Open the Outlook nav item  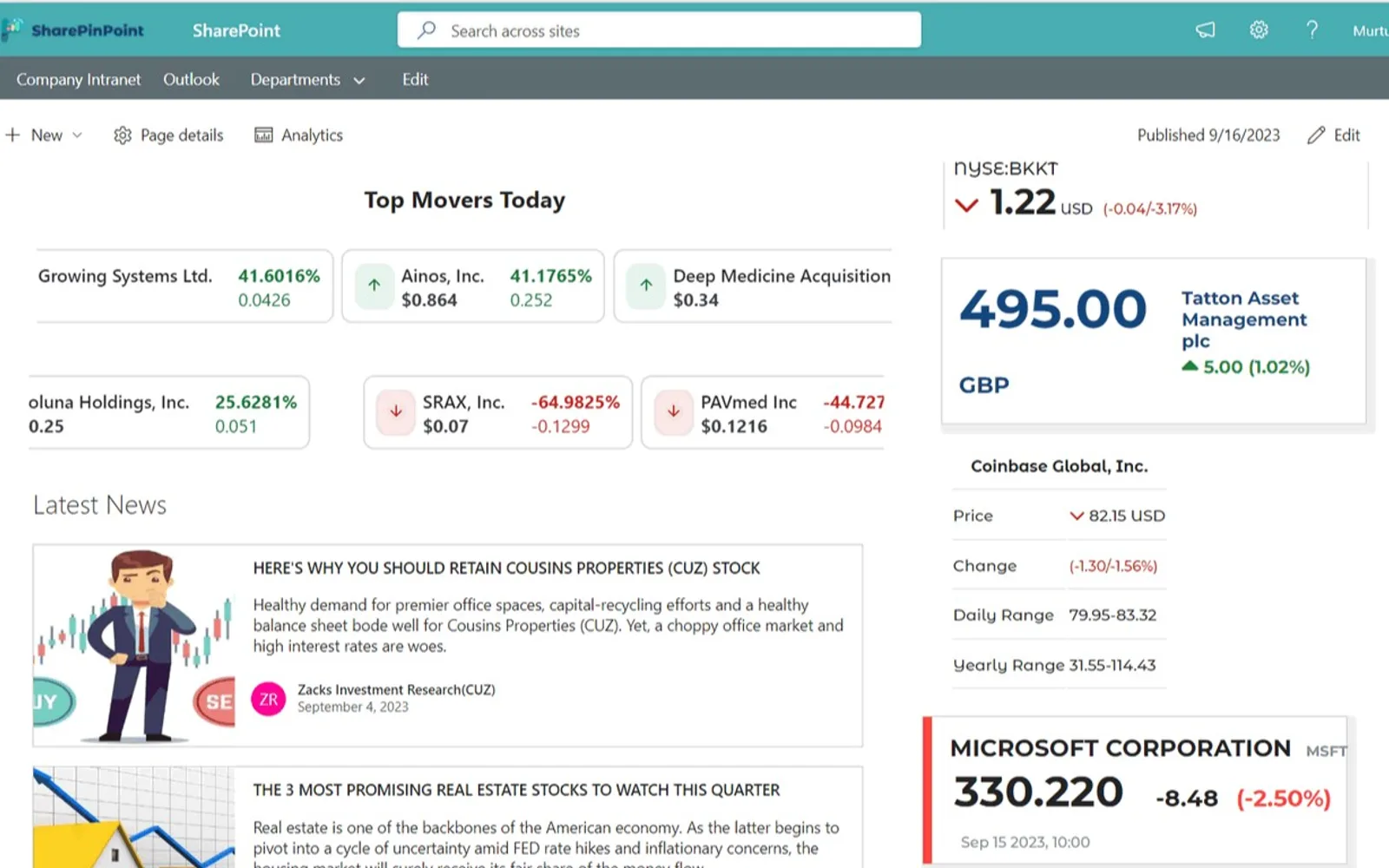tap(191, 80)
